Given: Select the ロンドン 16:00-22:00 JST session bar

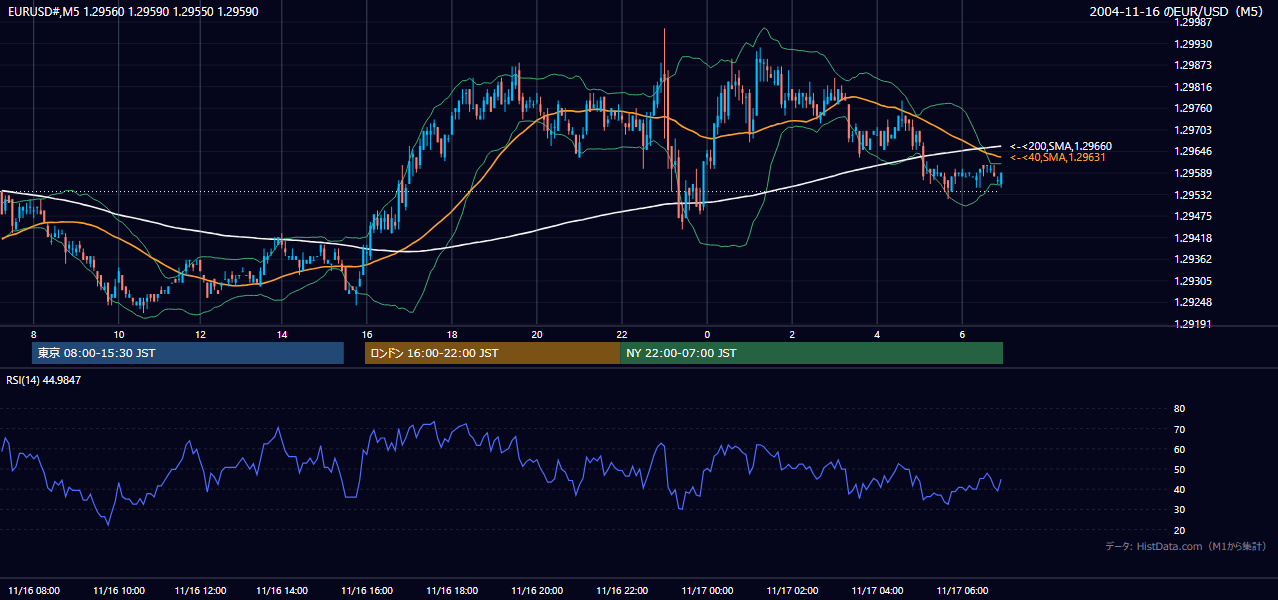Looking at the screenshot, I should 492,353.
